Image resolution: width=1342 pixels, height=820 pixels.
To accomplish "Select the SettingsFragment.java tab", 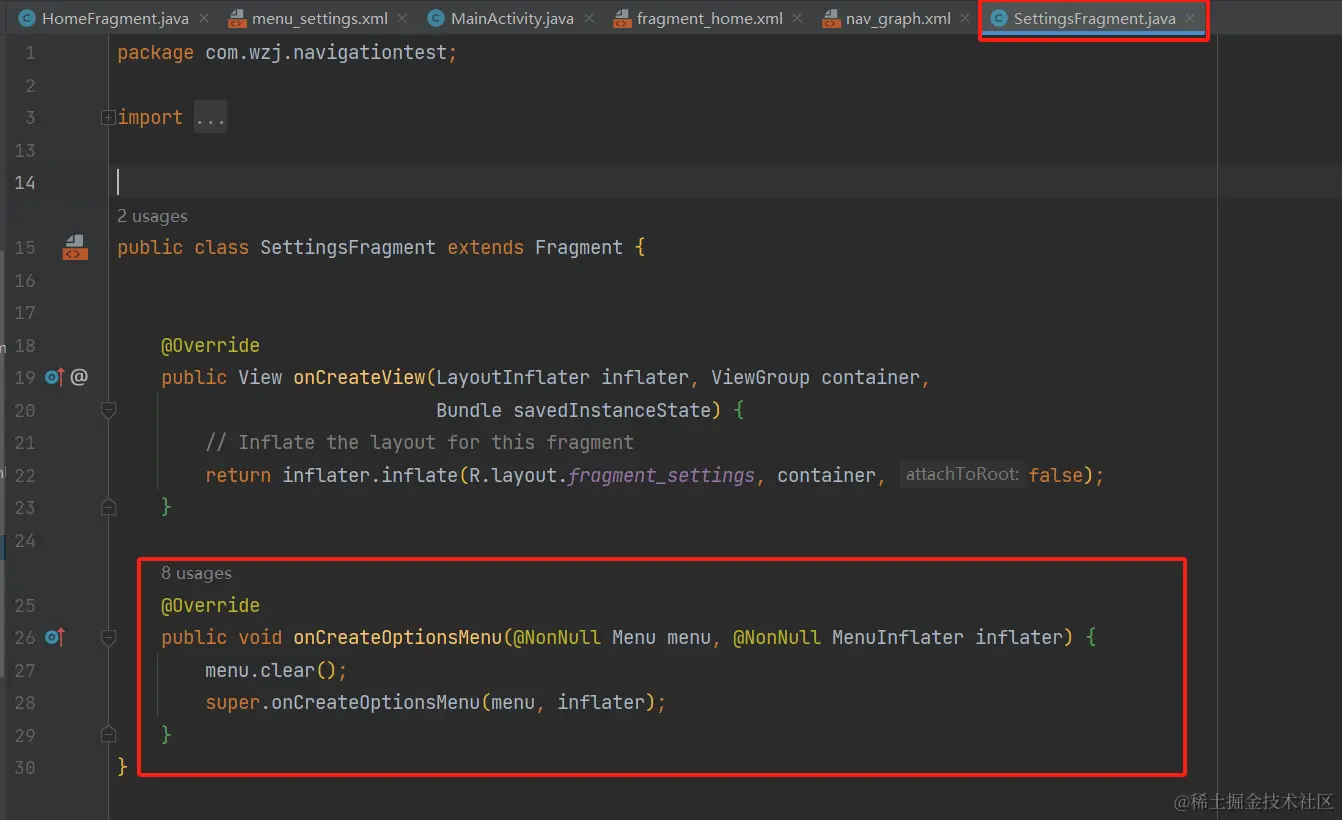I will (x=1094, y=19).
